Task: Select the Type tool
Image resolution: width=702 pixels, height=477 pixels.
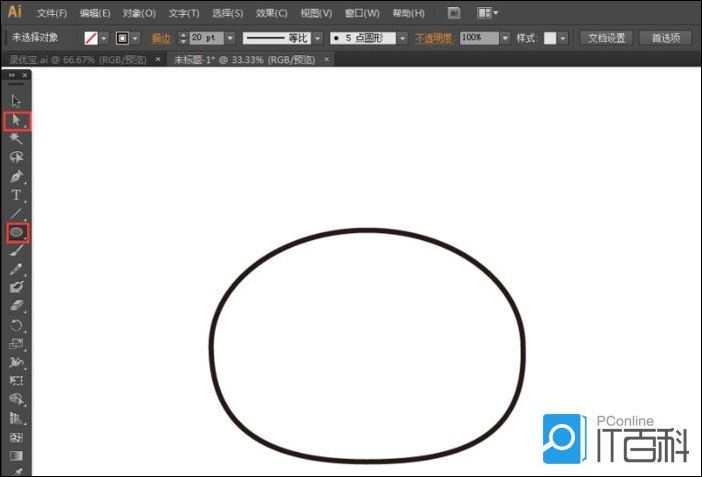Action: click(x=16, y=195)
